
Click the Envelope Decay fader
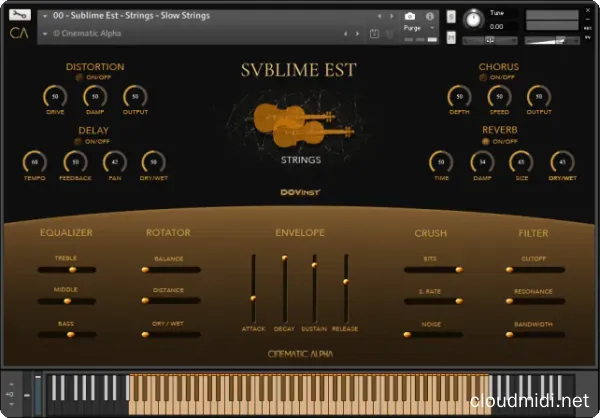pyautogui.click(x=285, y=289)
